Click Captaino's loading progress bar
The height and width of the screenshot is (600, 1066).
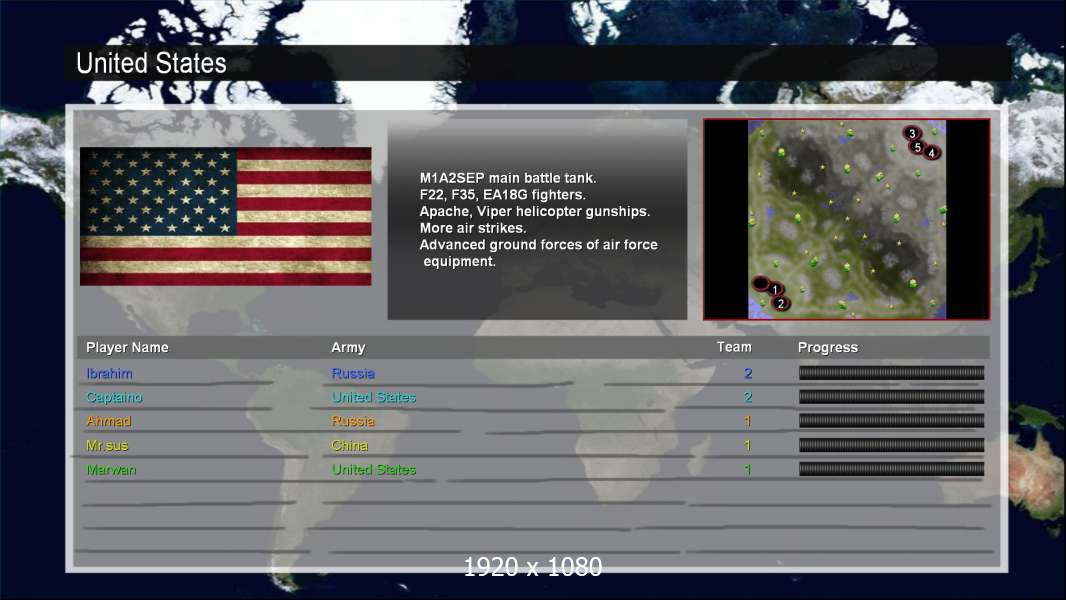coord(891,397)
